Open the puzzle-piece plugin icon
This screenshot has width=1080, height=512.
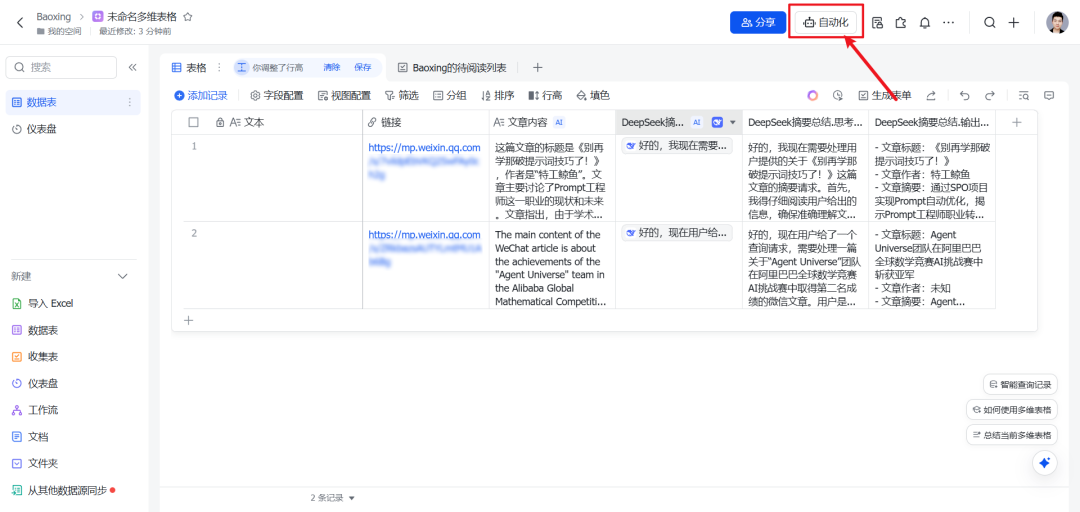(x=900, y=23)
